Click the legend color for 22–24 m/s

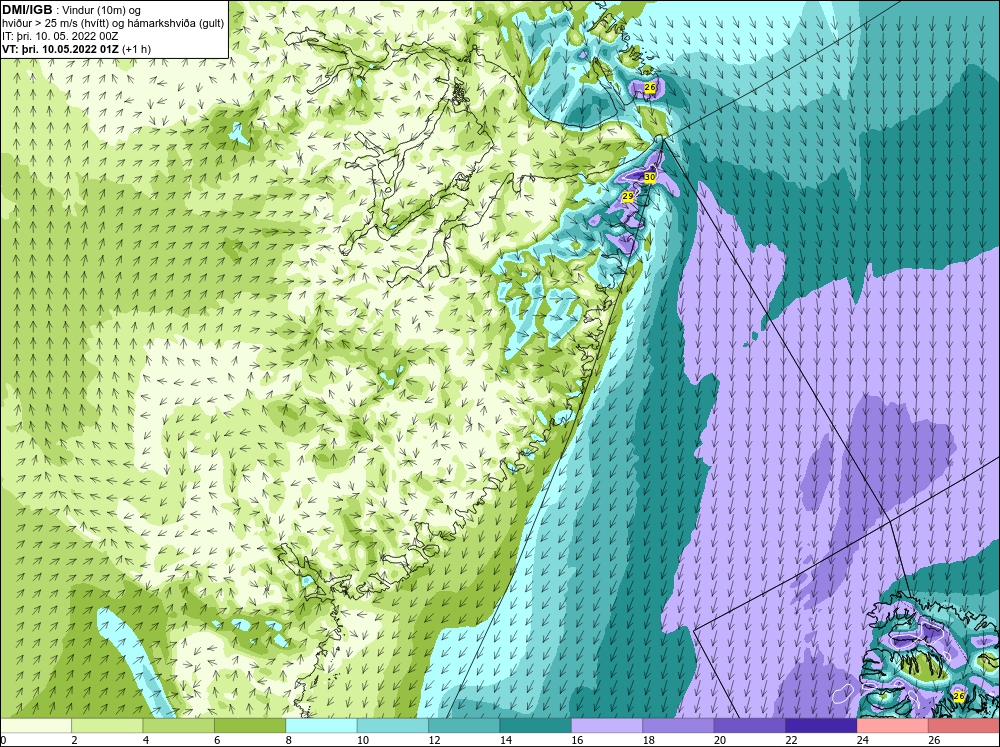point(821,726)
